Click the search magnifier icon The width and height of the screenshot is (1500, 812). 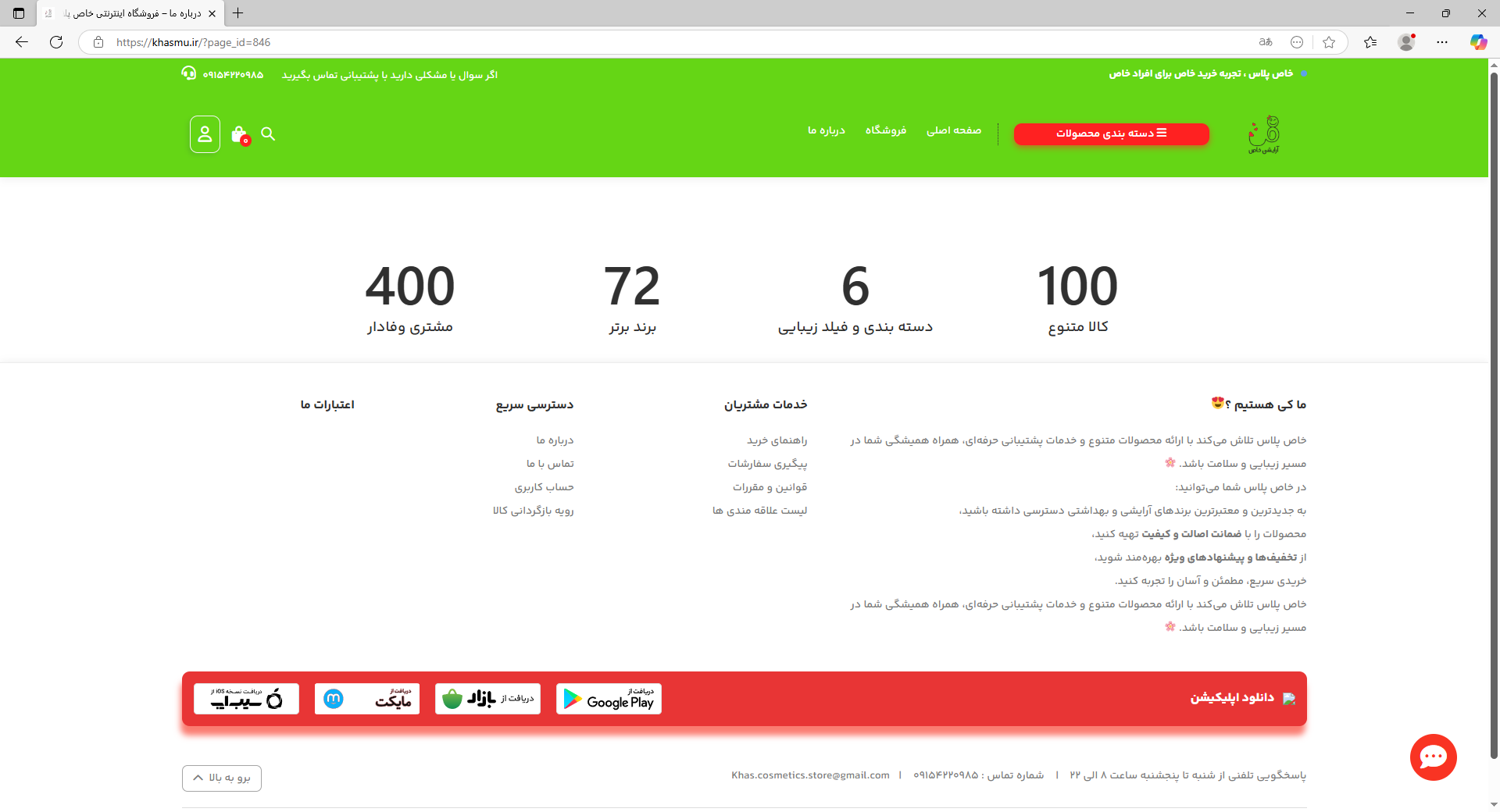pos(268,134)
